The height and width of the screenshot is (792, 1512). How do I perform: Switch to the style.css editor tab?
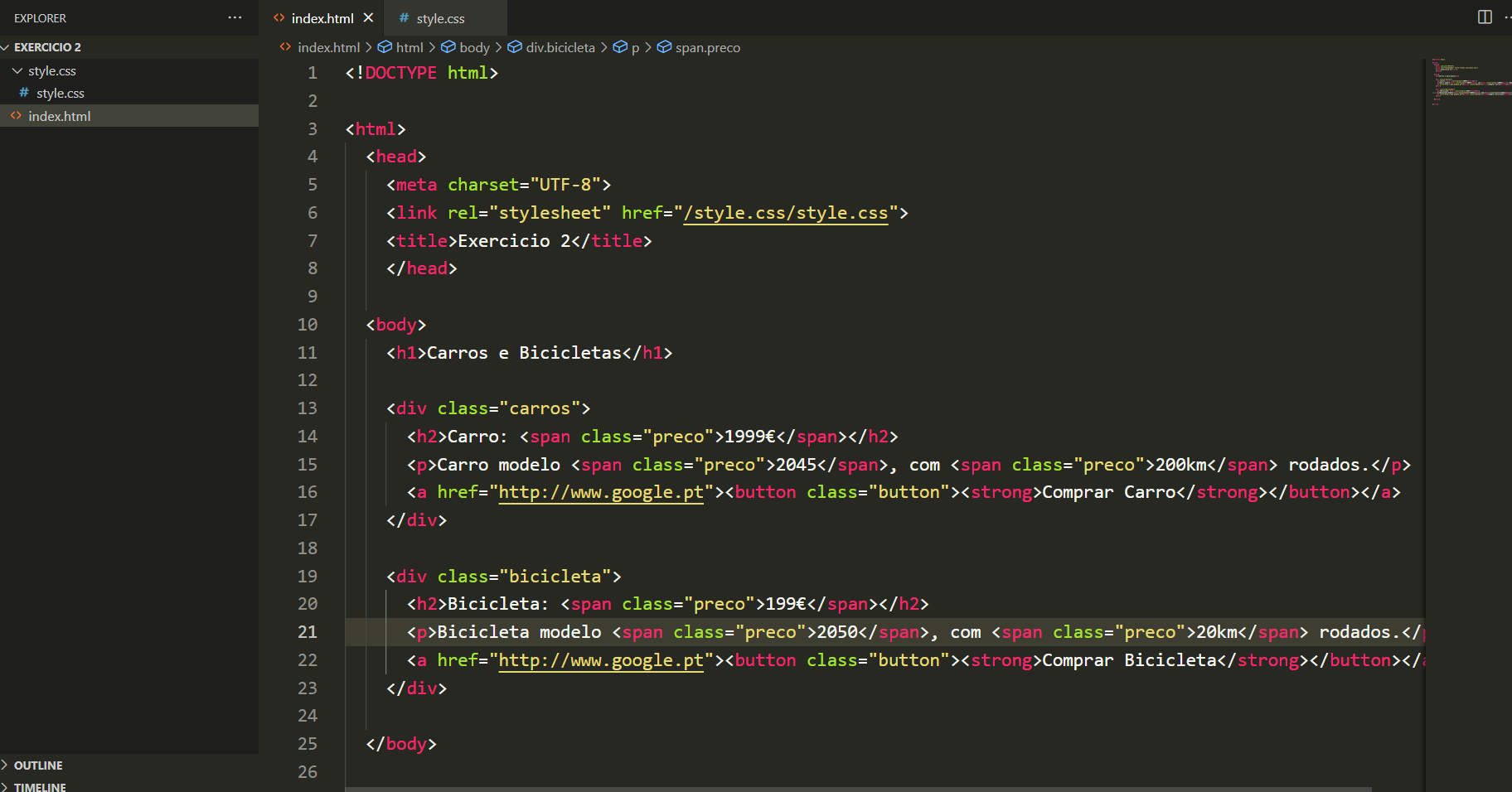click(x=440, y=18)
